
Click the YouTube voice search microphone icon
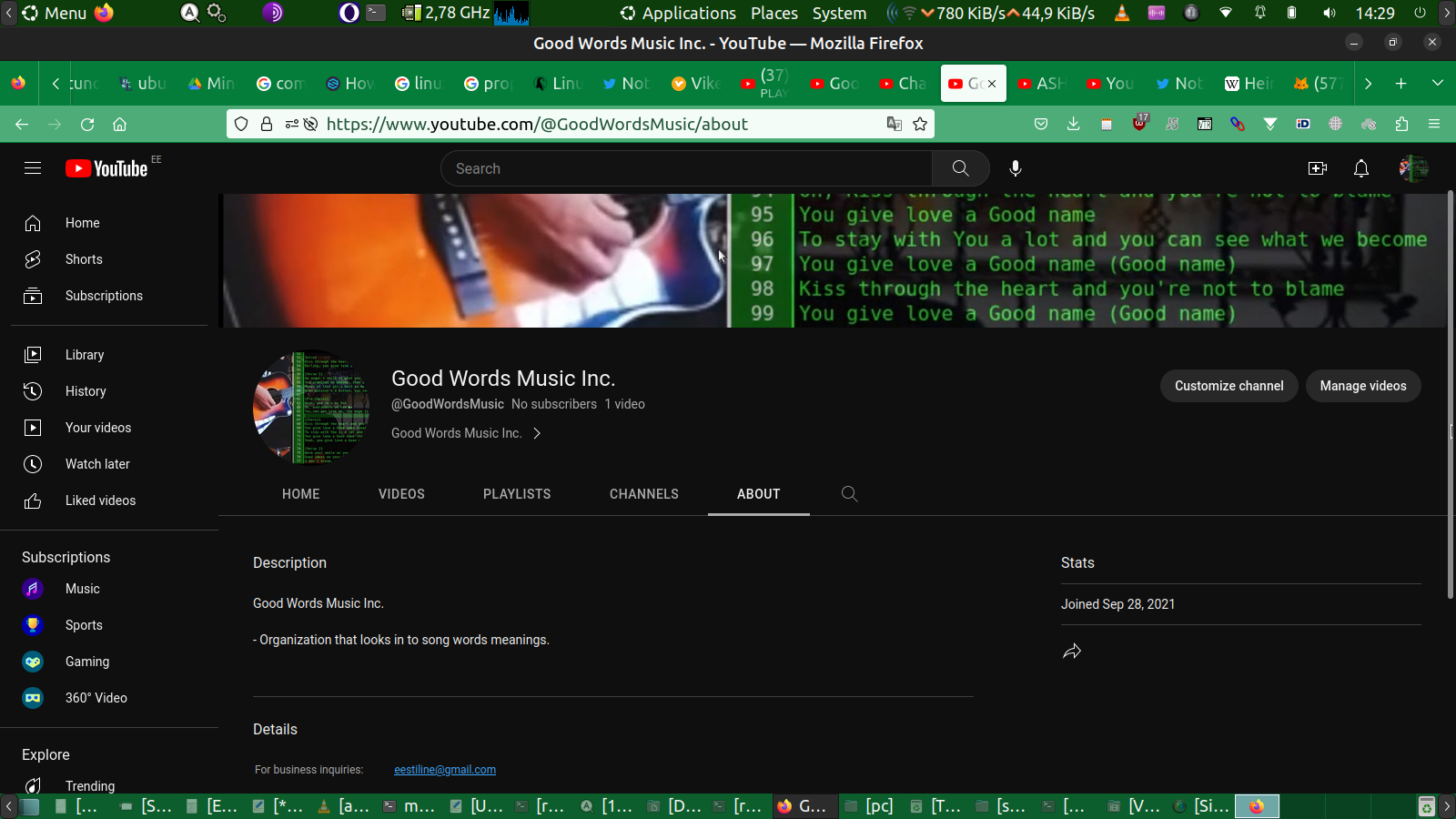point(1016,168)
